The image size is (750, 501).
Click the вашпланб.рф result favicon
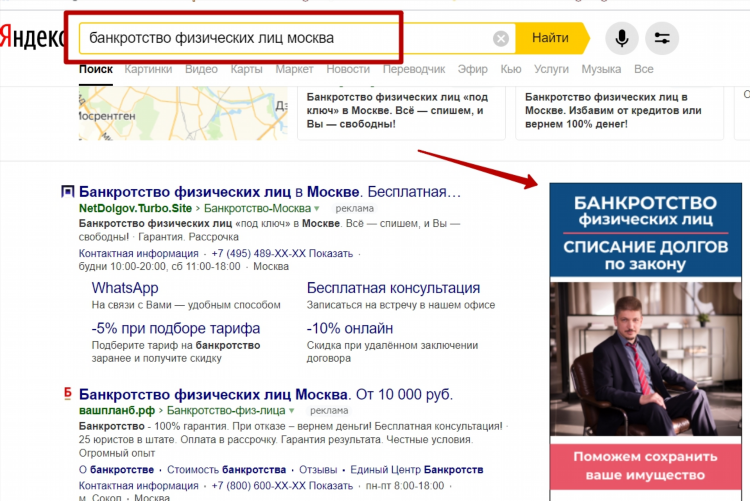(x=68, y=394)
